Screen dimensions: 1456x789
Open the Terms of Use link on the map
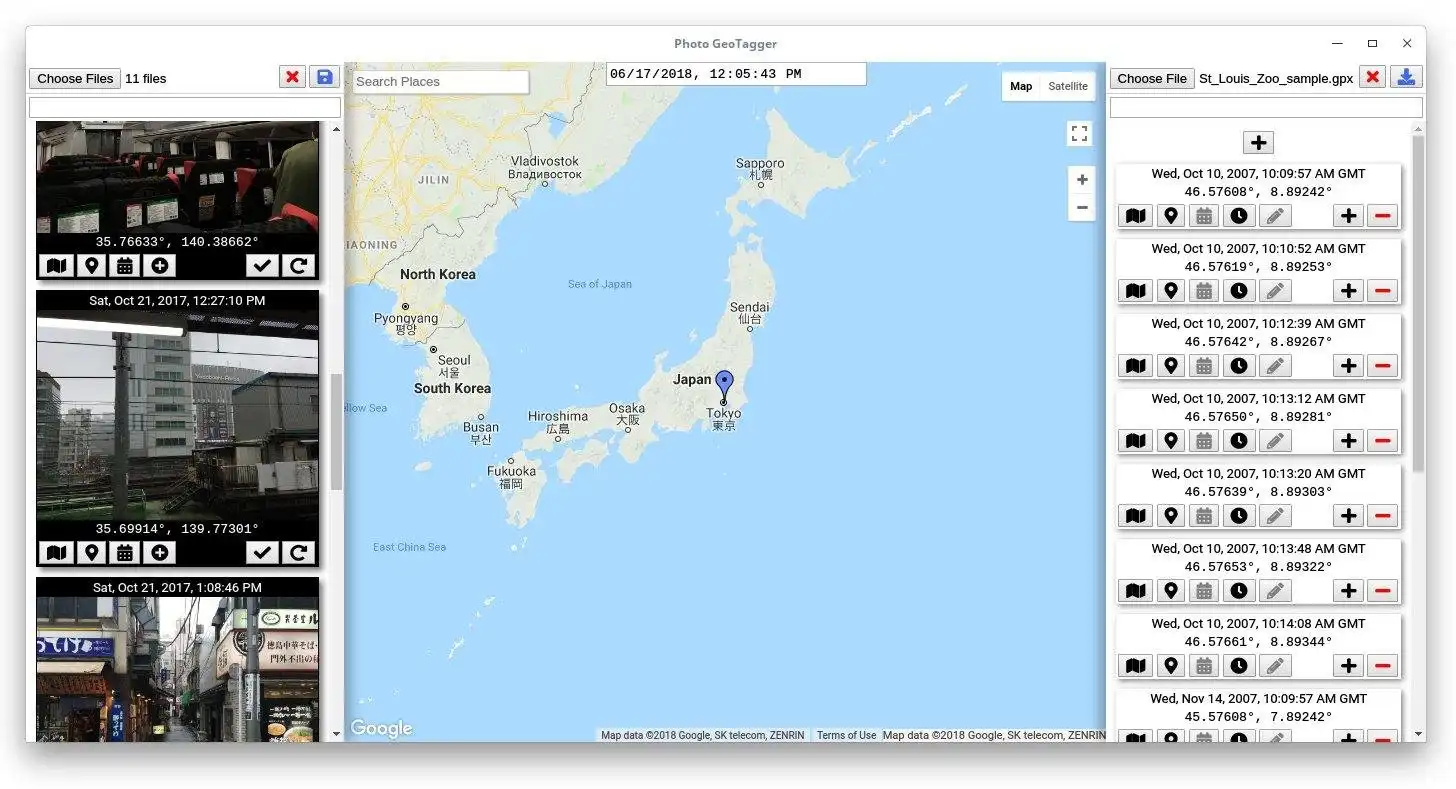tap(846, 735)
